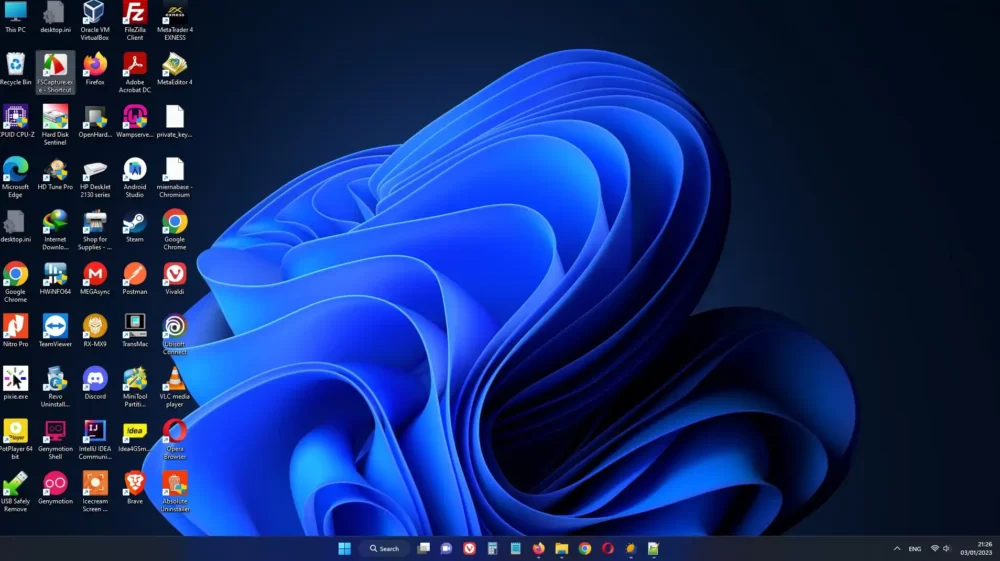Select the Revo Uninstaller desktop icon

click(55, 387)
